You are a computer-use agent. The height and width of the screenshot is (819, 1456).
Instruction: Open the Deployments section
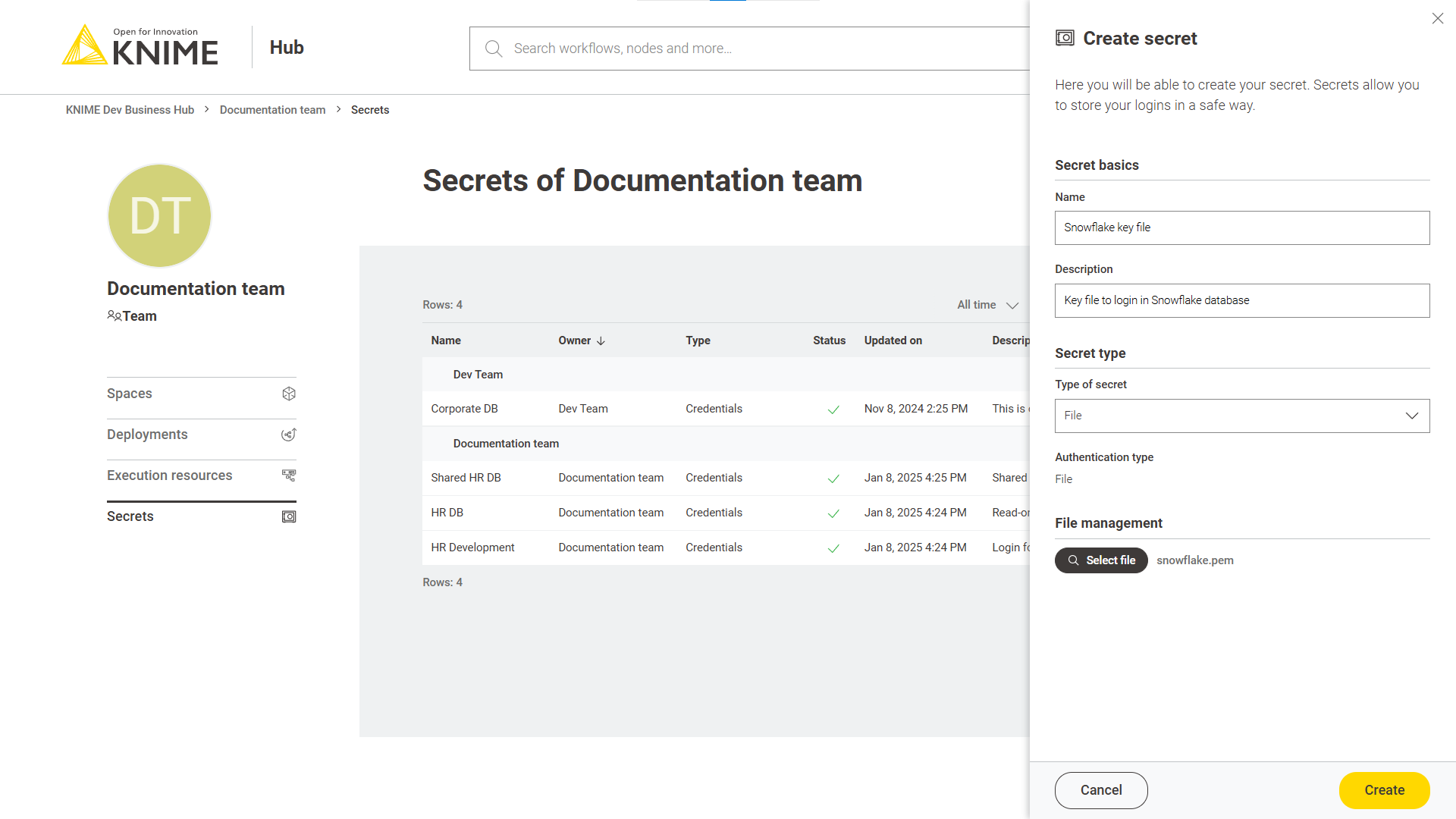click(147, 435)
